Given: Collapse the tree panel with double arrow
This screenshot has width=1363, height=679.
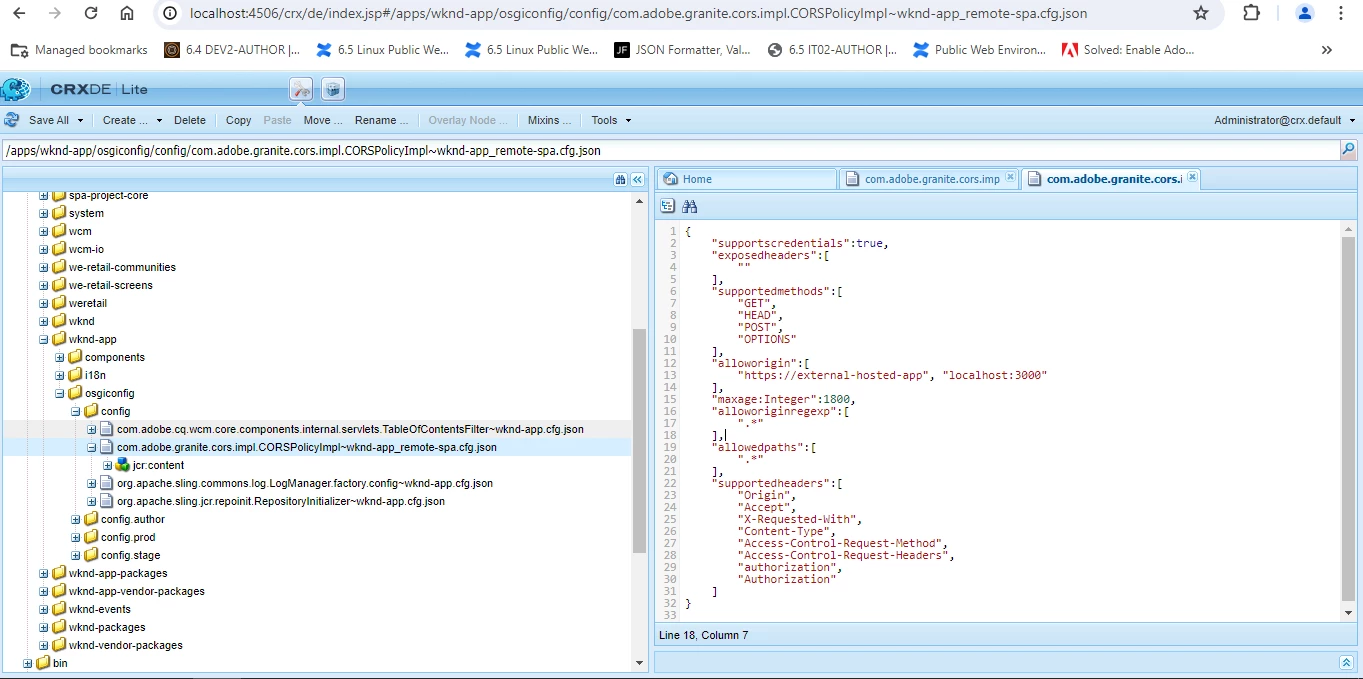Looking at the screenshot, I should point(637,179).
